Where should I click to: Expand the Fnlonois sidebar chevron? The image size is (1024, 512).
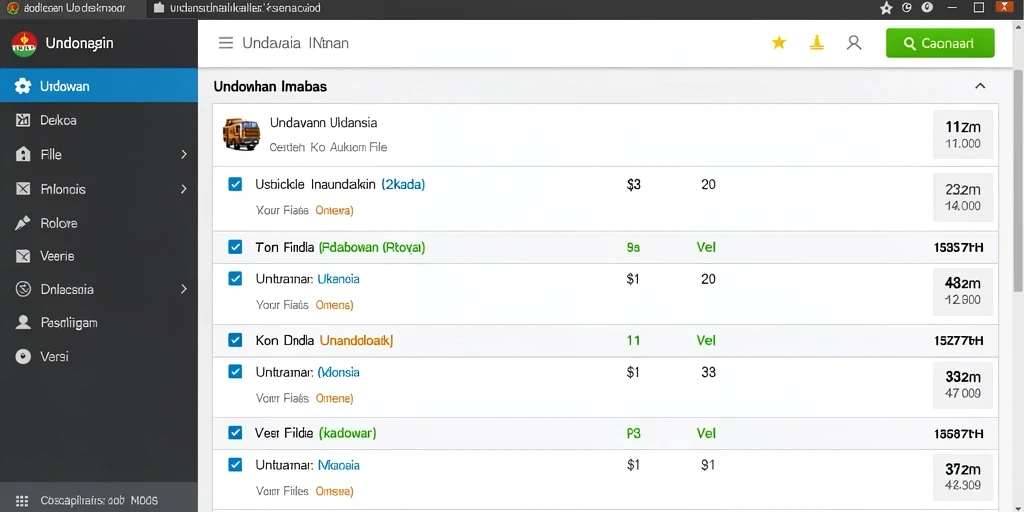tap(184, 189)
